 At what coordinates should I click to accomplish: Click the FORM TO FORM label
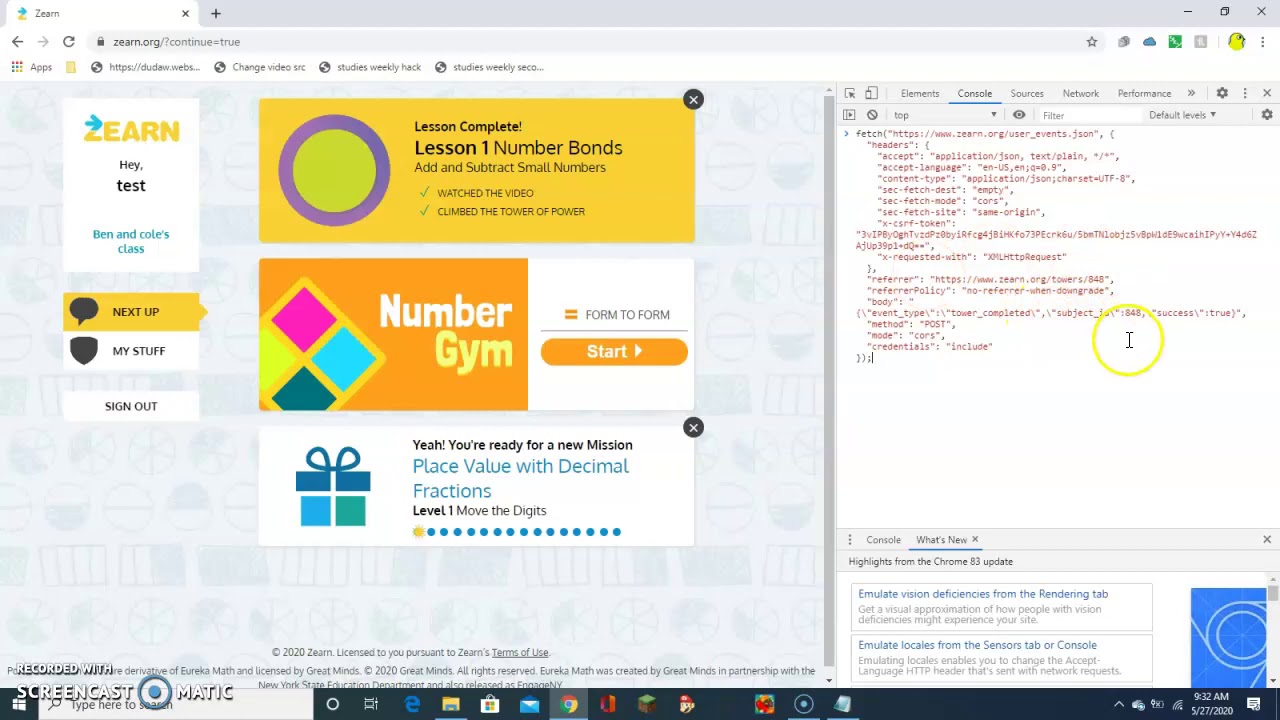pos(628,315)
